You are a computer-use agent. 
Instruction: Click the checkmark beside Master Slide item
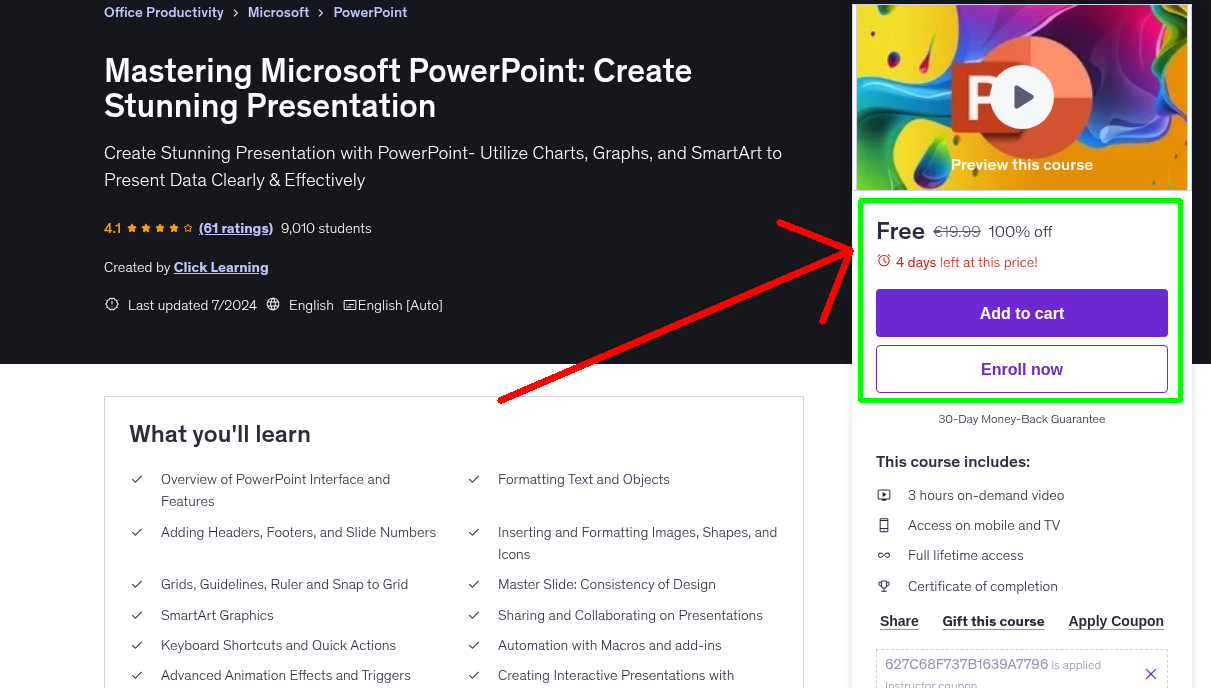coord(473,584)
